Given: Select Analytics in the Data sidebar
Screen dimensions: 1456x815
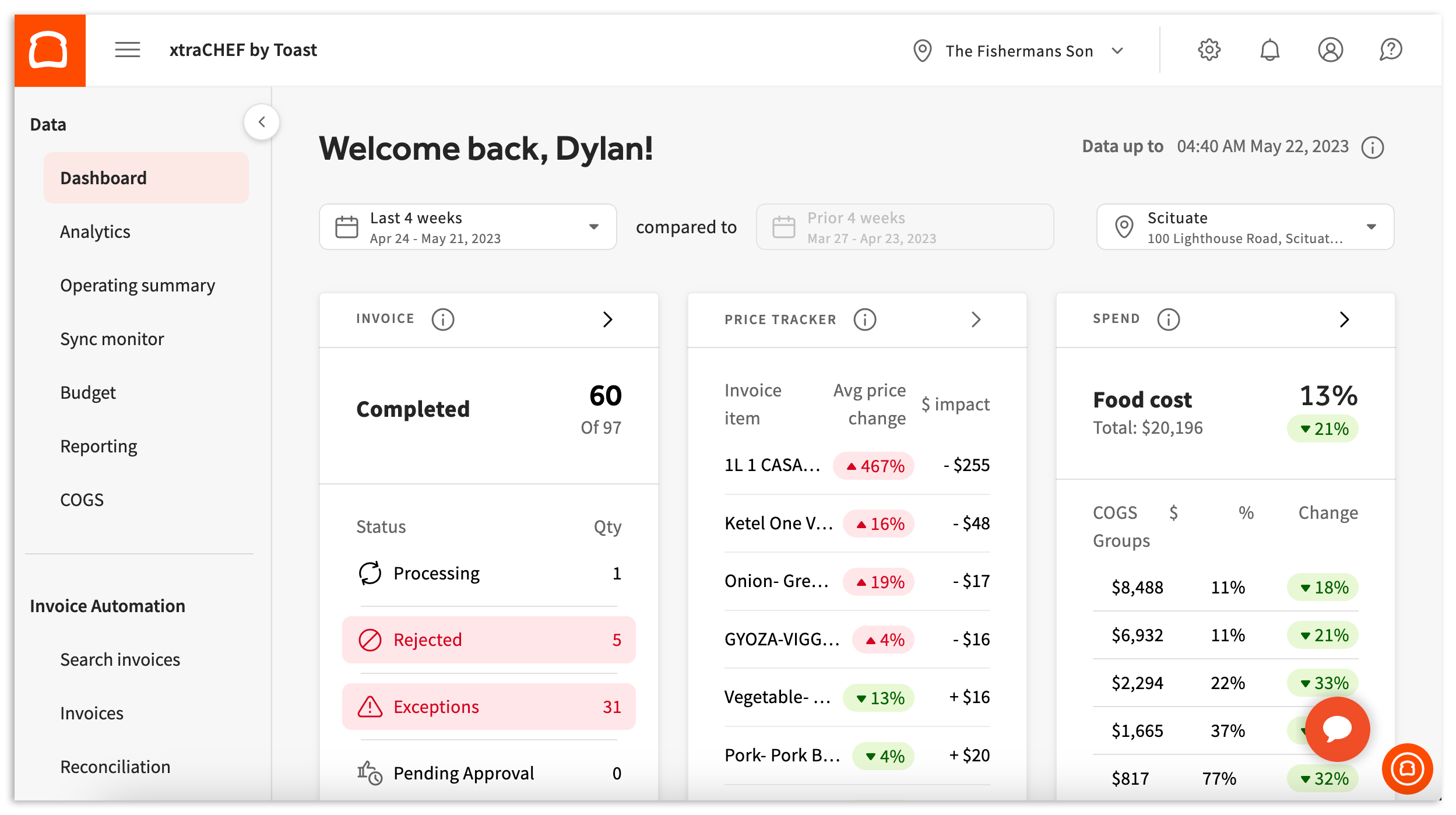Looking at the screenshot, I should pos(95,231).
